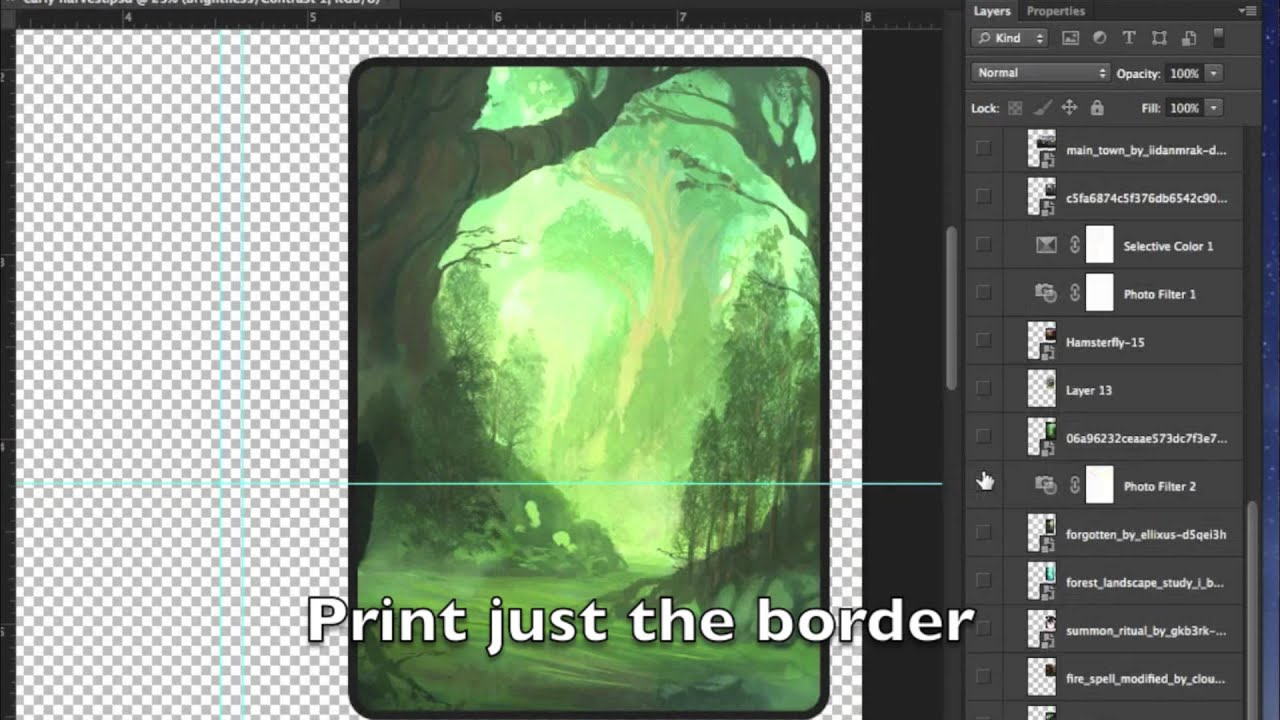Open the Layers panel flyout menu
This screenshot has width=1280, height=720.
[x=1248, y=11]
